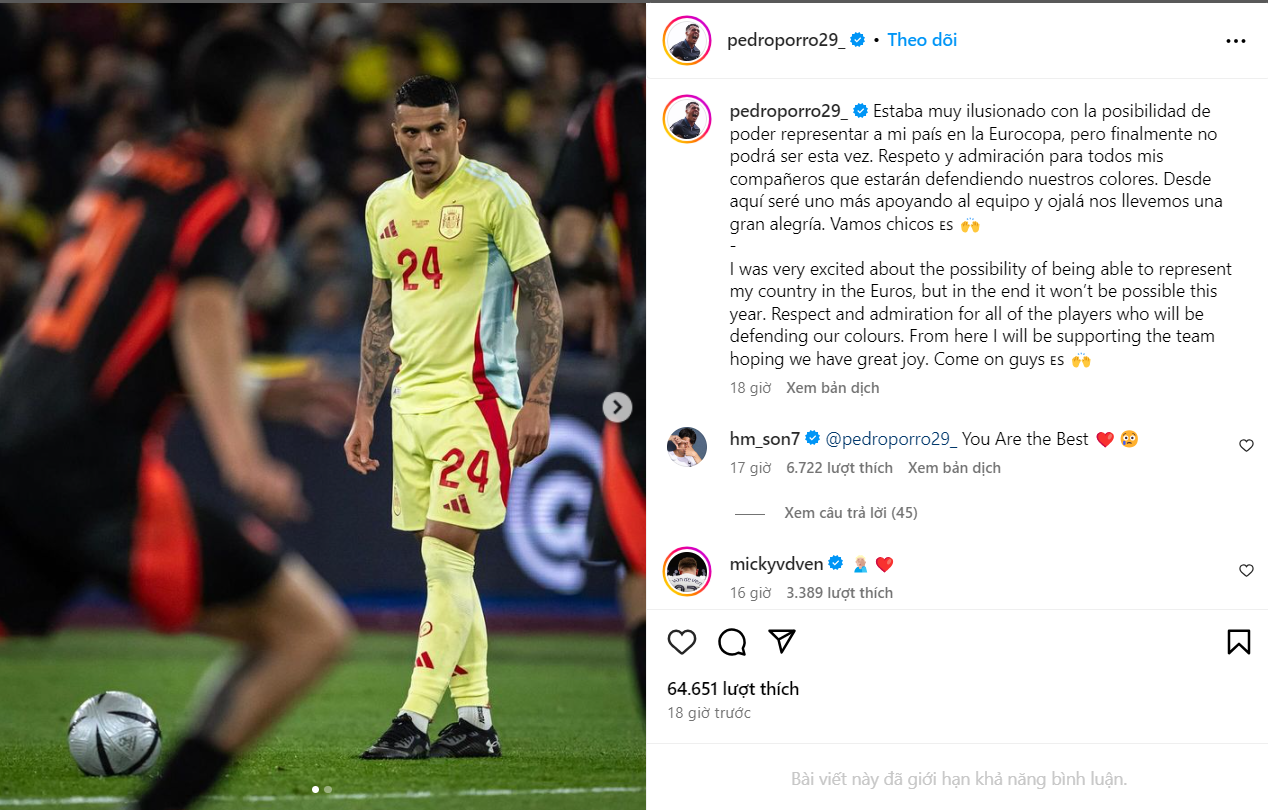This screenshot has height=810, width=1268.
Task: View the 64.651 lượt thích likes list
Action: pos(733,689)
